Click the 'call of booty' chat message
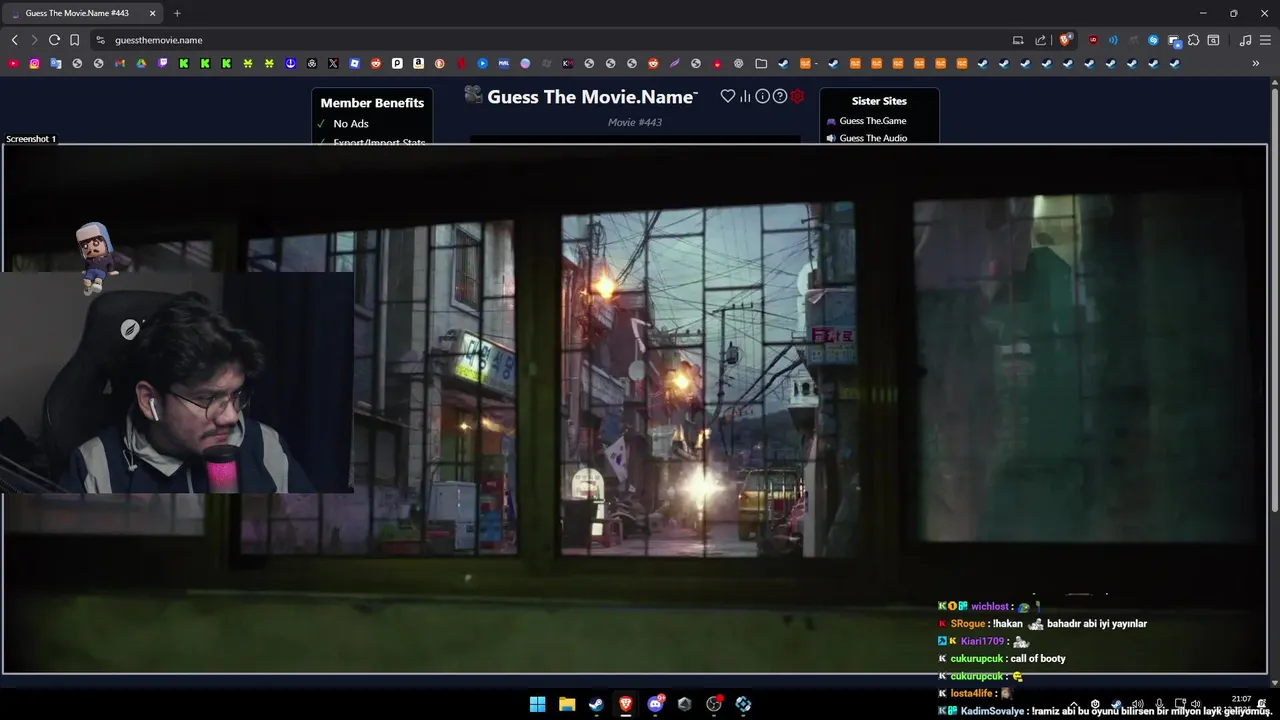Image resolution: width=1280 pixels, height=720 pixels. coord(1038,659)
